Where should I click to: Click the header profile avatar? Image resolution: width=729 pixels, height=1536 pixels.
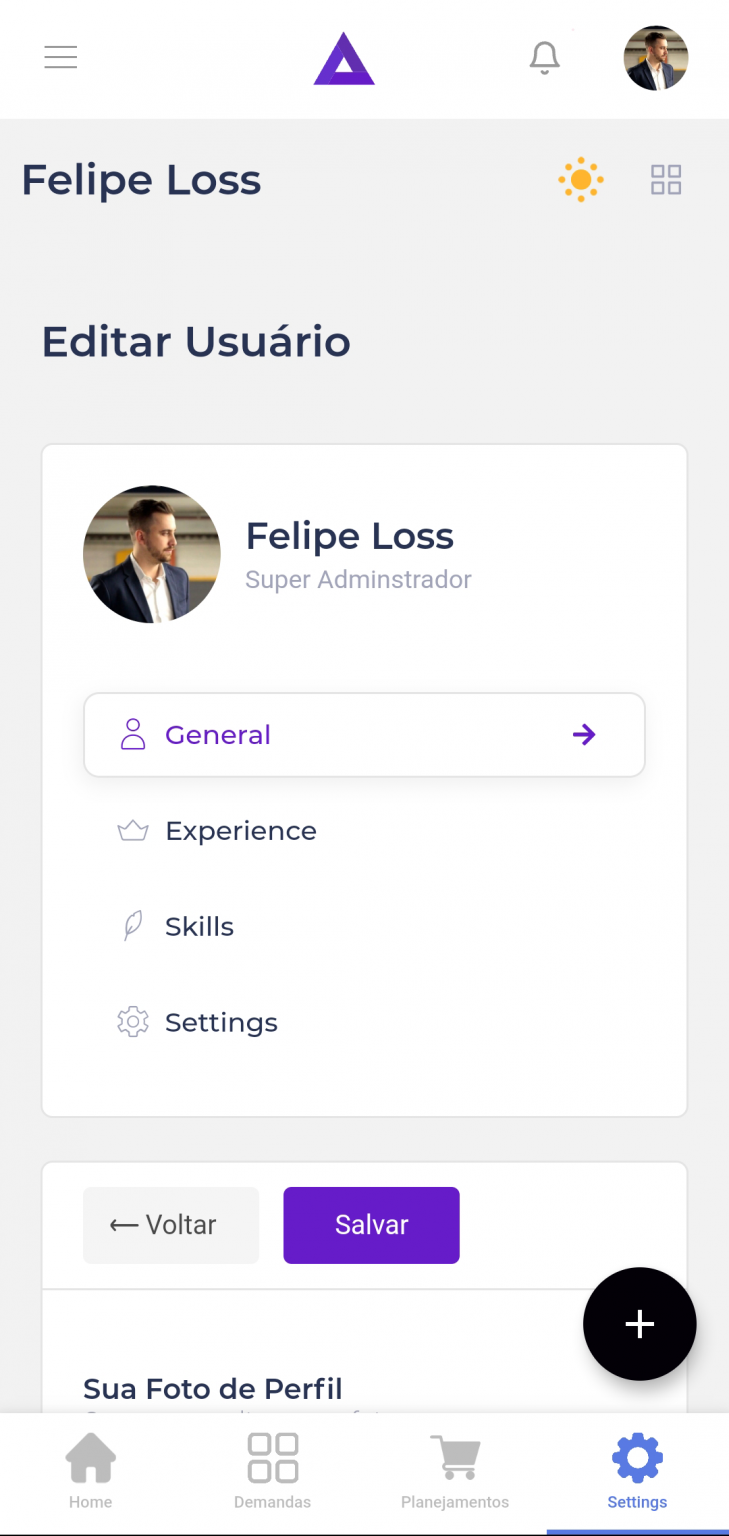point(656,58)
